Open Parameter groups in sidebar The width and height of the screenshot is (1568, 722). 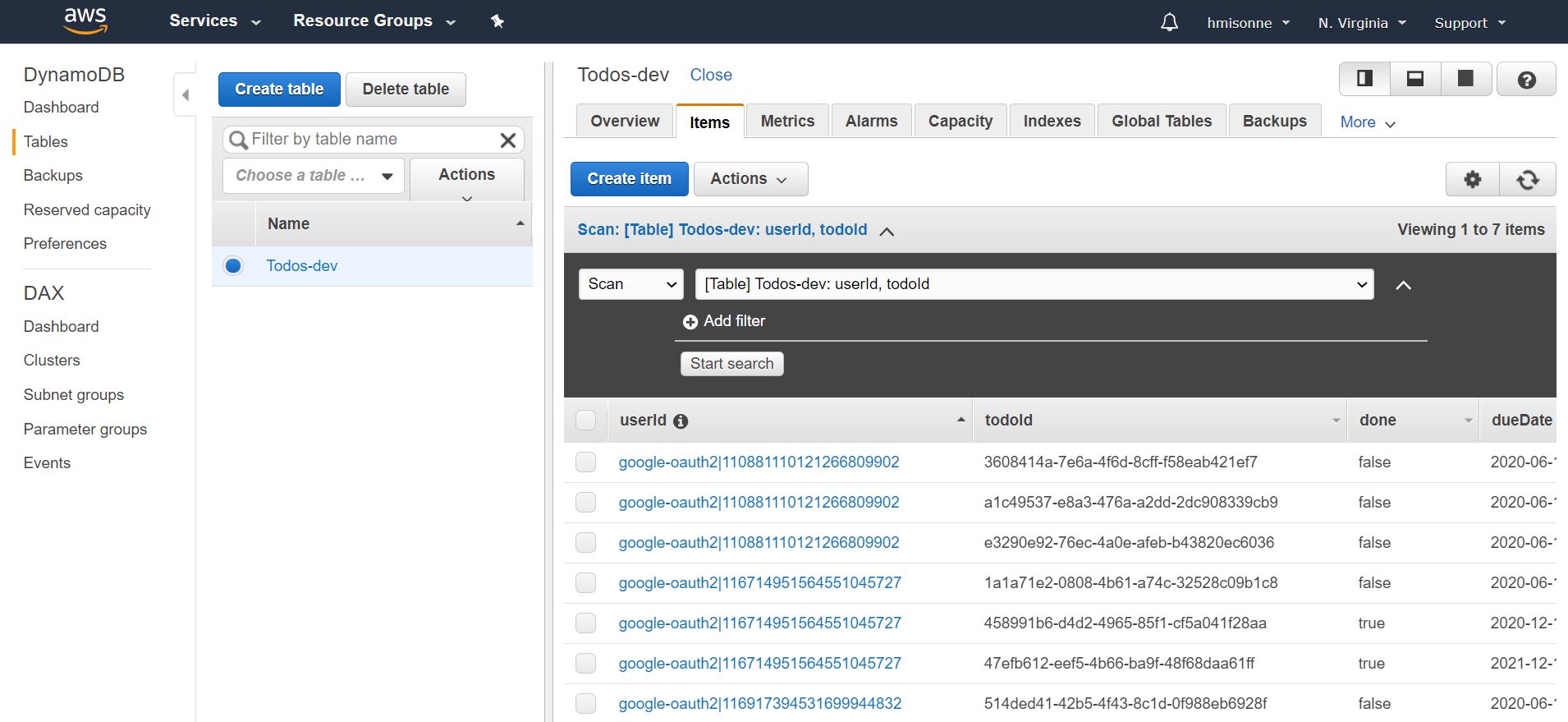(x=85, y=430)
